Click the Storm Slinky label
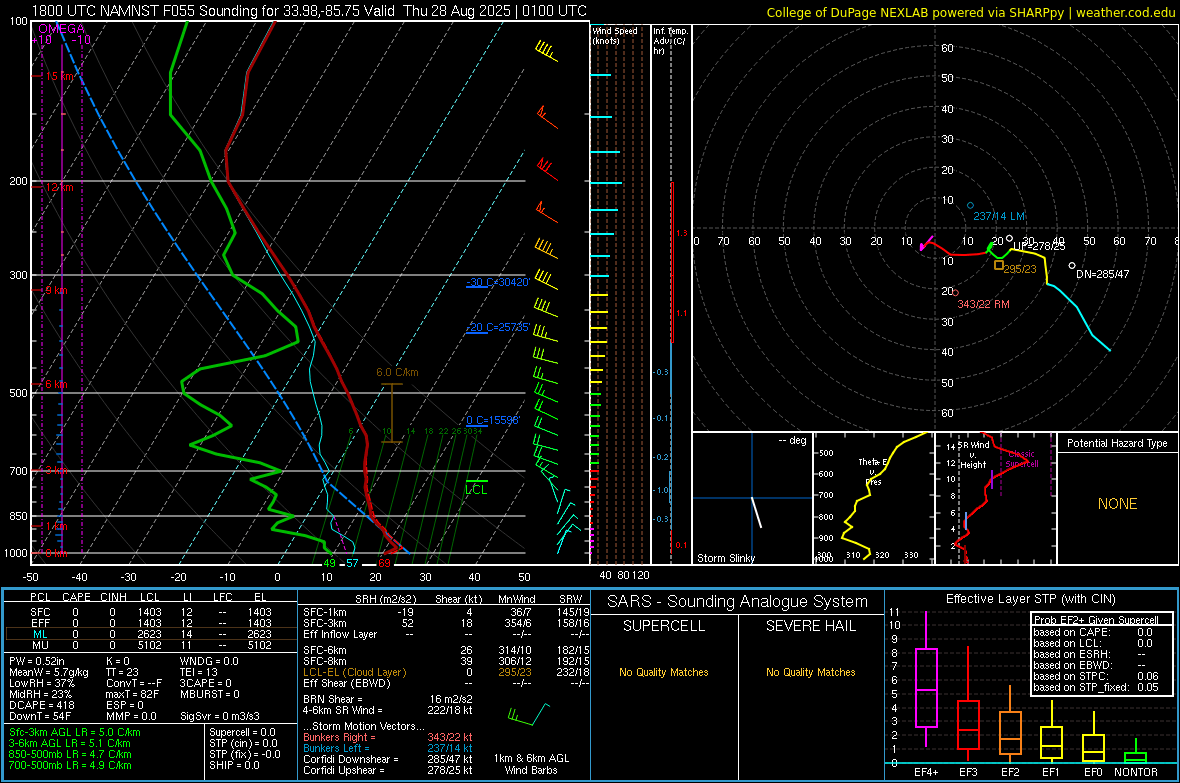The height and width of the screenshot is (783, 1180). (725, 558)
